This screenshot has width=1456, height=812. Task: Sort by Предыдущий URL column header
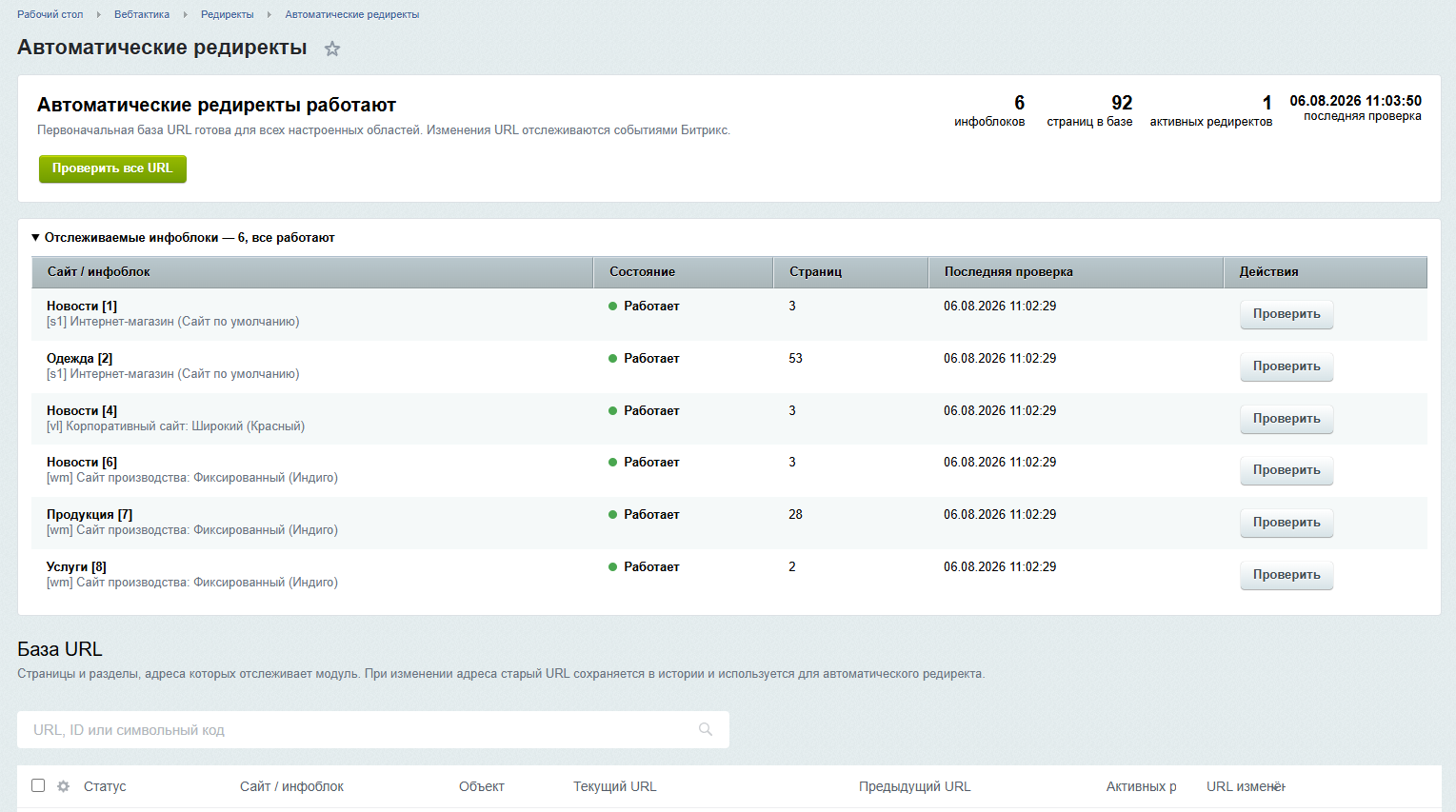[x=915, y=786]
